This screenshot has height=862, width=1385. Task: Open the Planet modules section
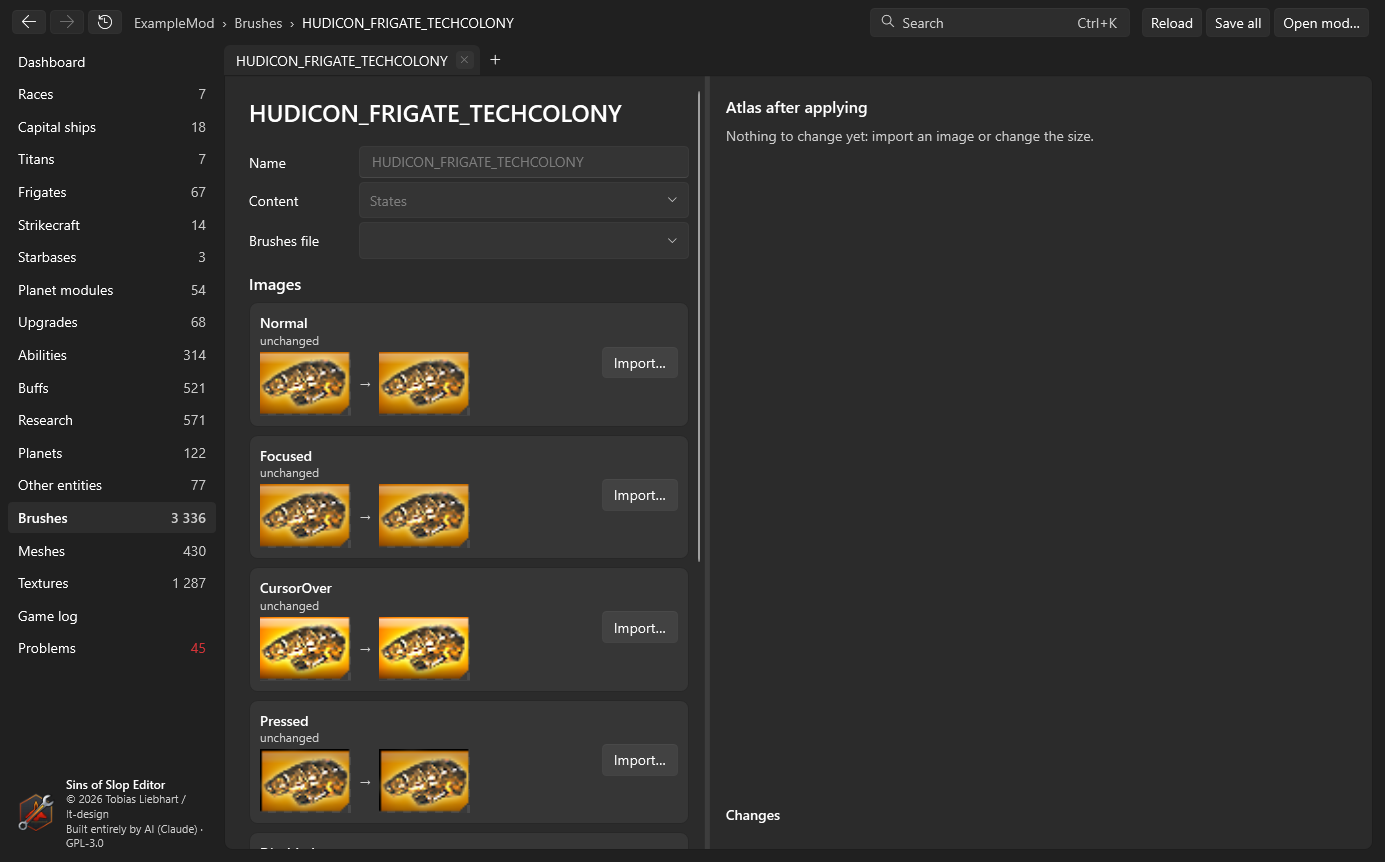(112, 290)
